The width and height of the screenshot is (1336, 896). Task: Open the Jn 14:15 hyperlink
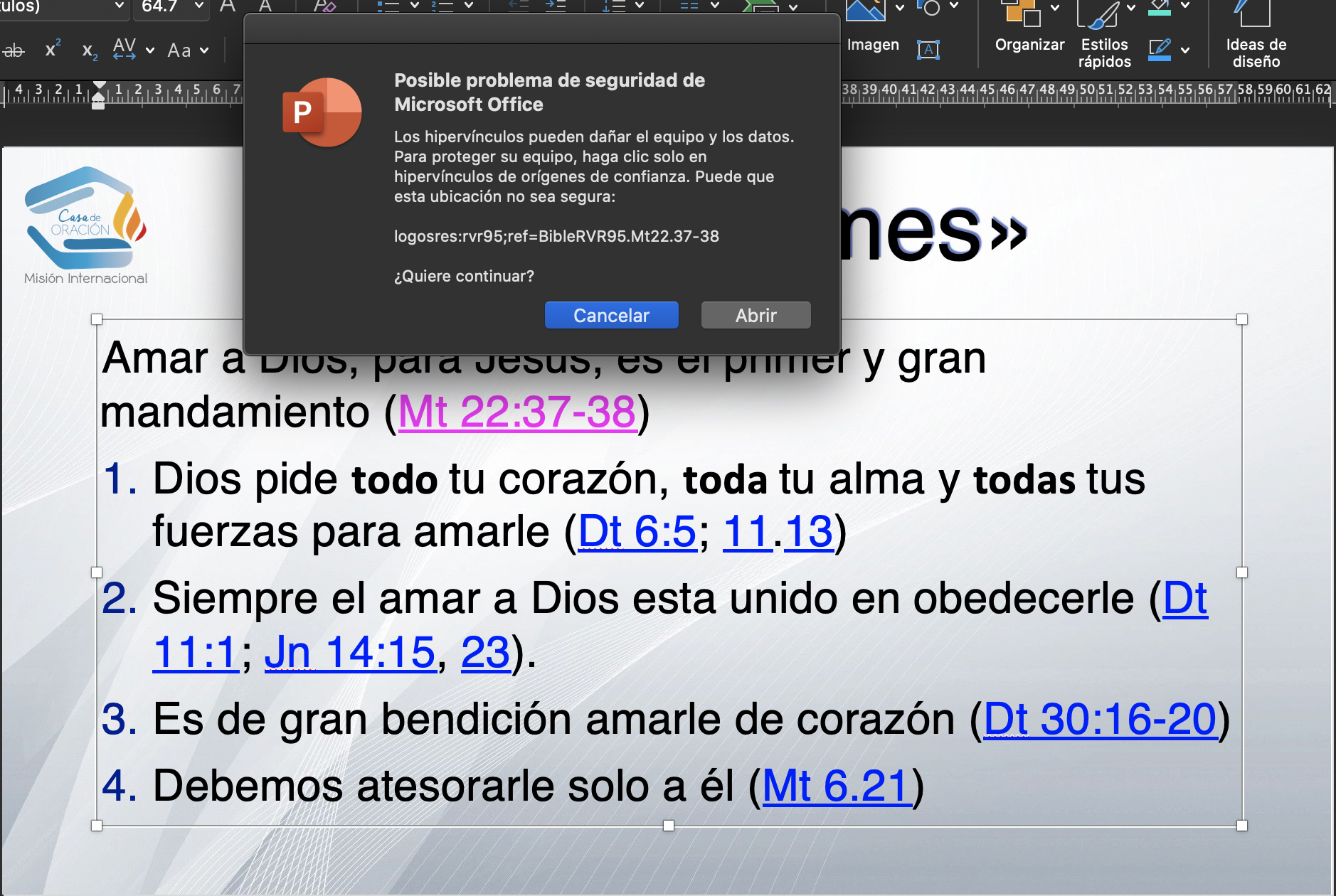click(350, 652)
